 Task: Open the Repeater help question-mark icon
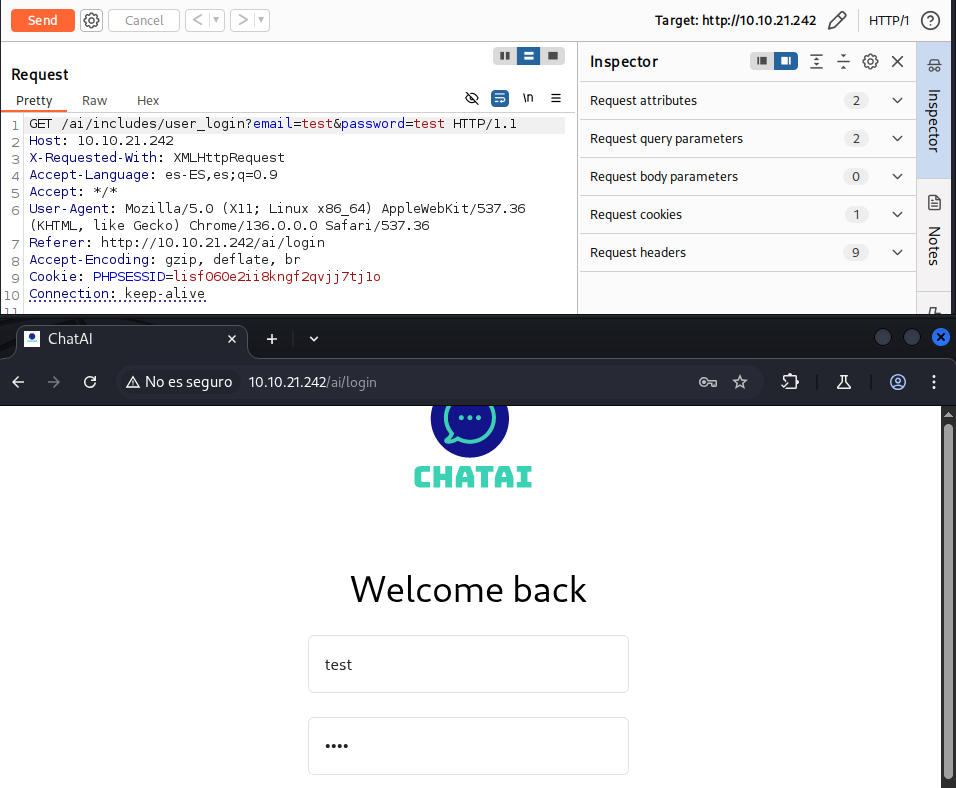[930, 20]
